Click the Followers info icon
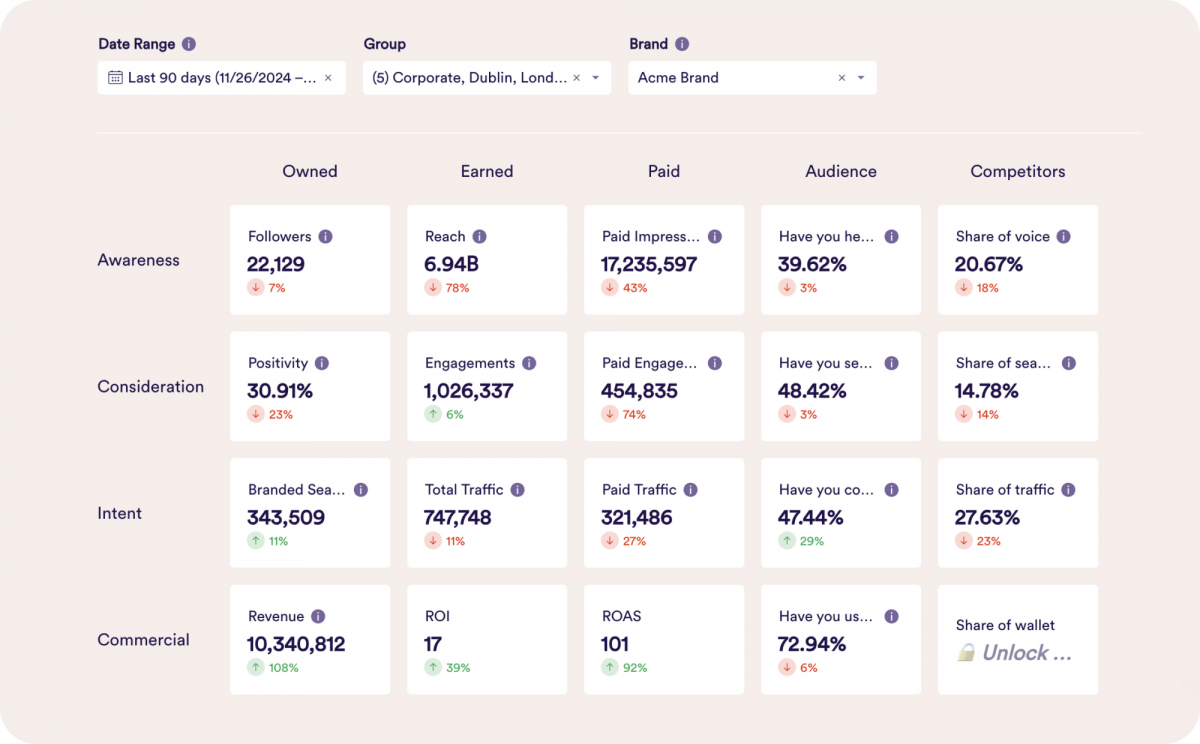The height and width of the screenshot is (744, 1200). [x=325, y=237]
